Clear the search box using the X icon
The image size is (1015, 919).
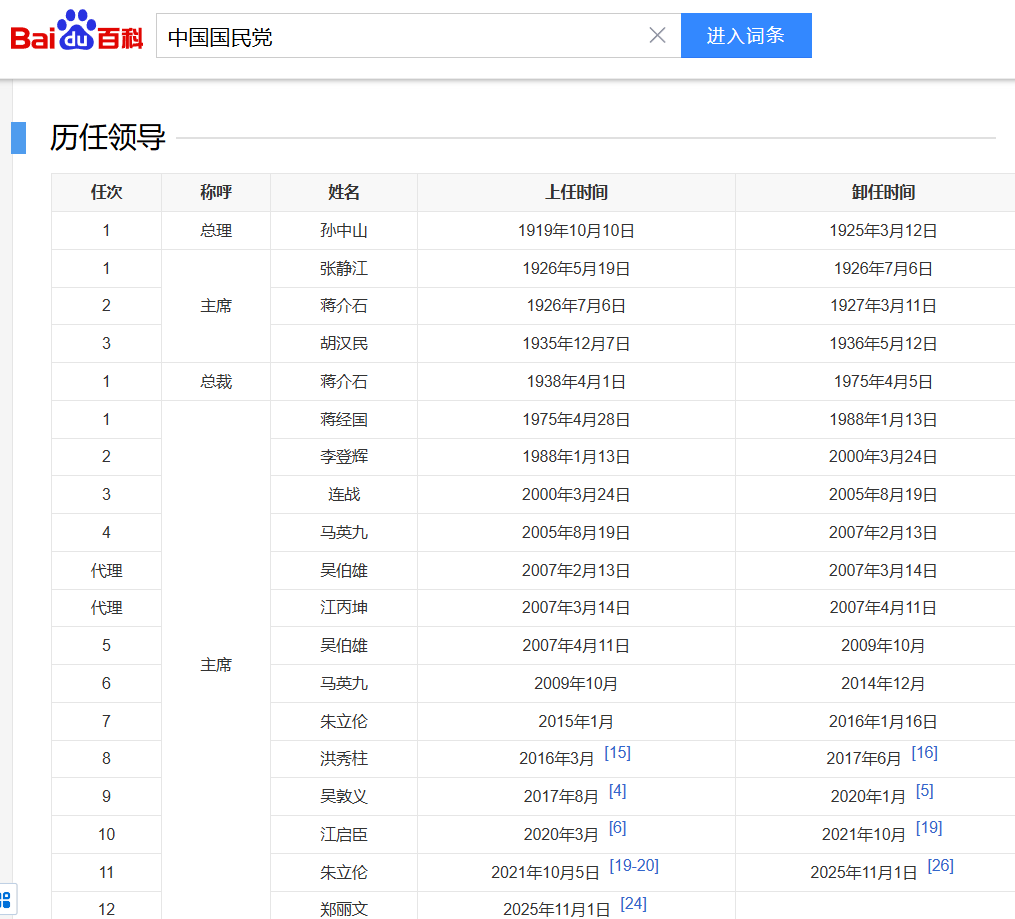(x=657, y=35)
